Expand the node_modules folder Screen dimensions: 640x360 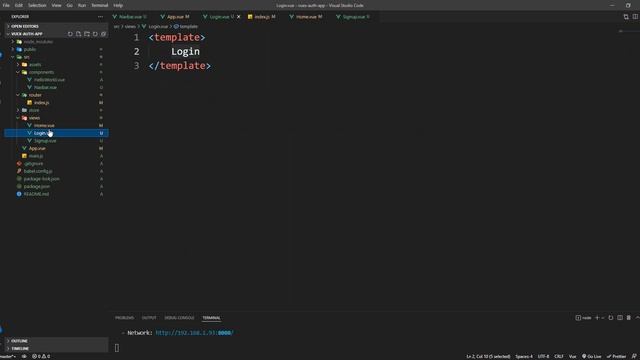coord(56,42)
